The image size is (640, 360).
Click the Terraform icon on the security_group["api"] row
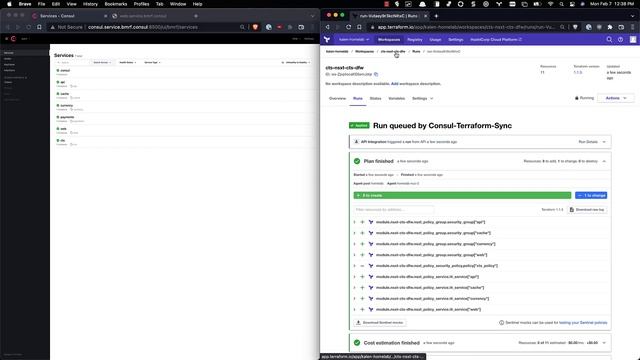[371, 222]
